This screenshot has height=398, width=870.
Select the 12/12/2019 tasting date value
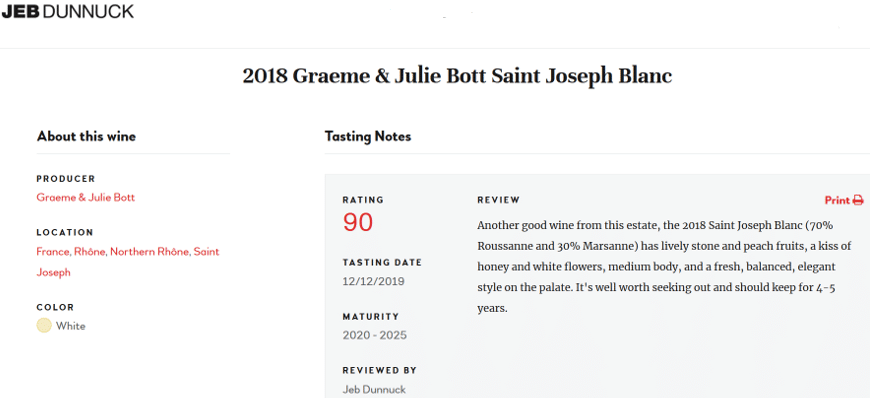(373, 281)
